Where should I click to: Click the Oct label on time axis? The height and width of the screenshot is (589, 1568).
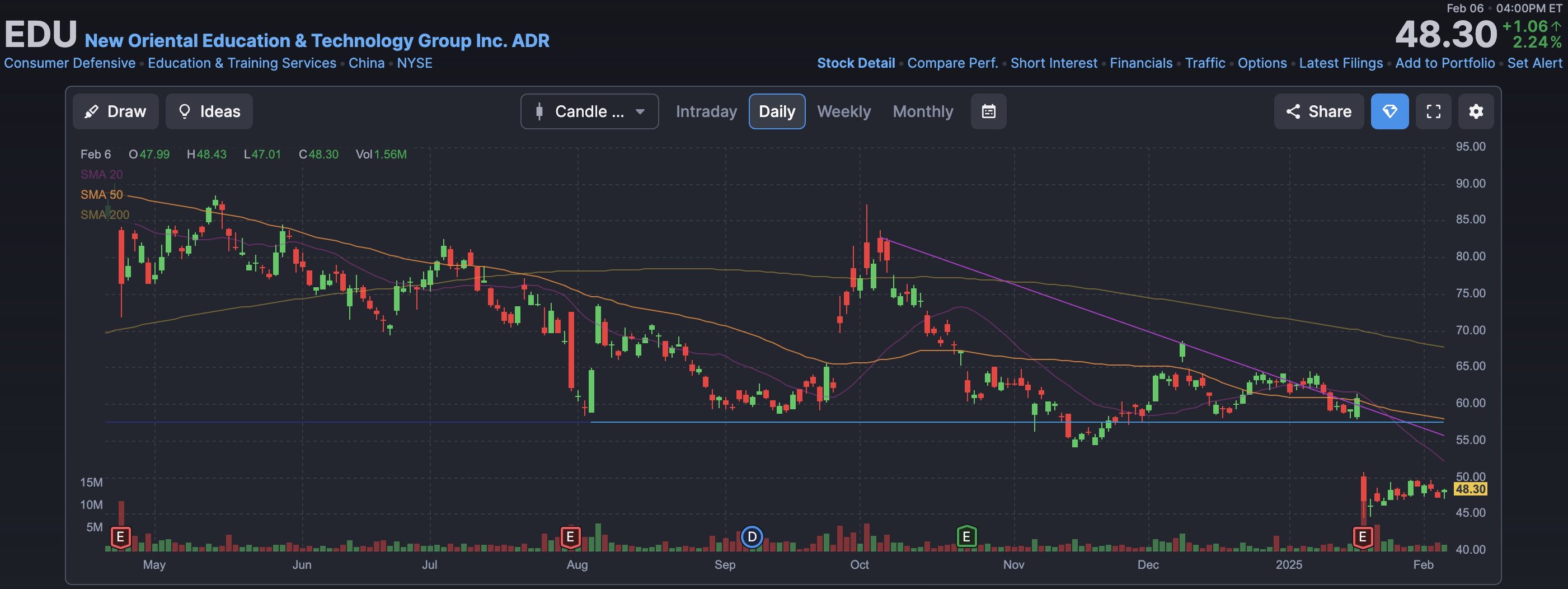pyautogui.click(x=860, y=564)
